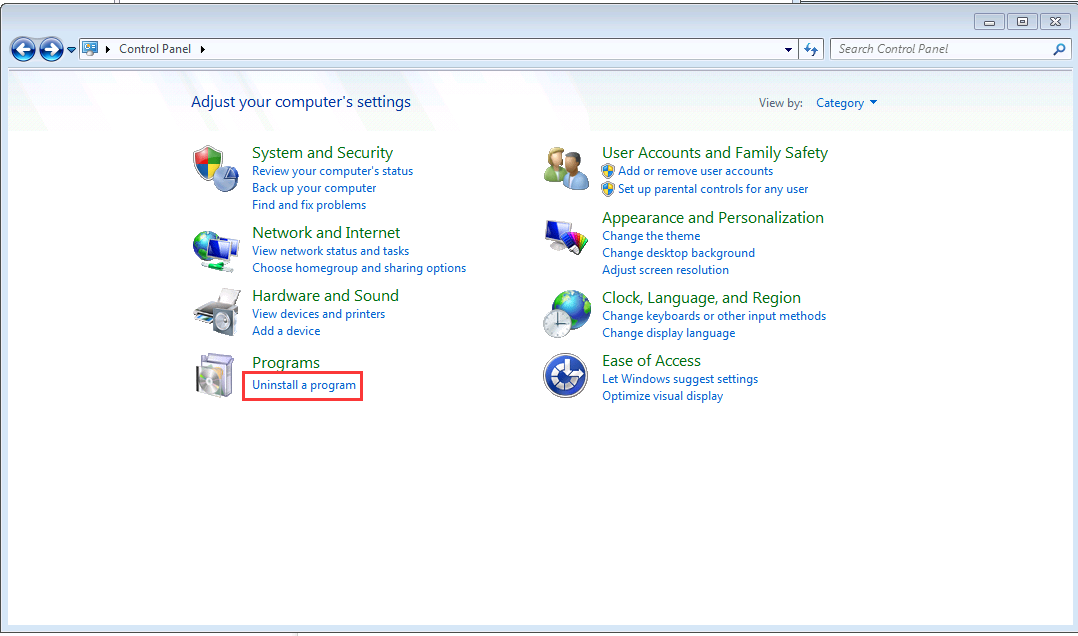Open the Appearance and Personalization monitor icon
The width and height of the screenshot is (1078, 636).
click(x=566, y=237)
